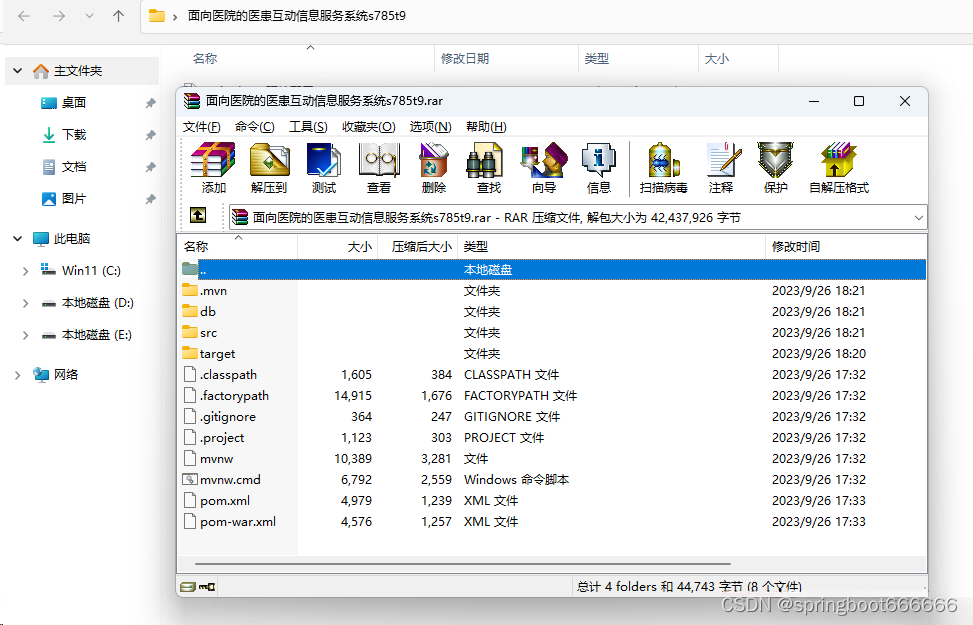Select the mvnw.cmd script file icon
Viewport: 973px width, 625px height.
(190, 479)
